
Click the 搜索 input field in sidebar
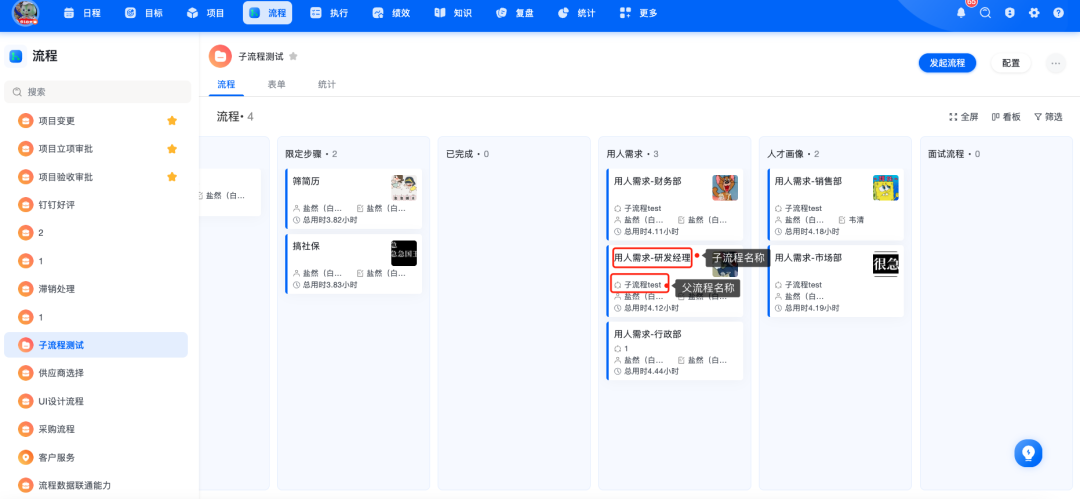pyautogui.click(x=97, y=92)
